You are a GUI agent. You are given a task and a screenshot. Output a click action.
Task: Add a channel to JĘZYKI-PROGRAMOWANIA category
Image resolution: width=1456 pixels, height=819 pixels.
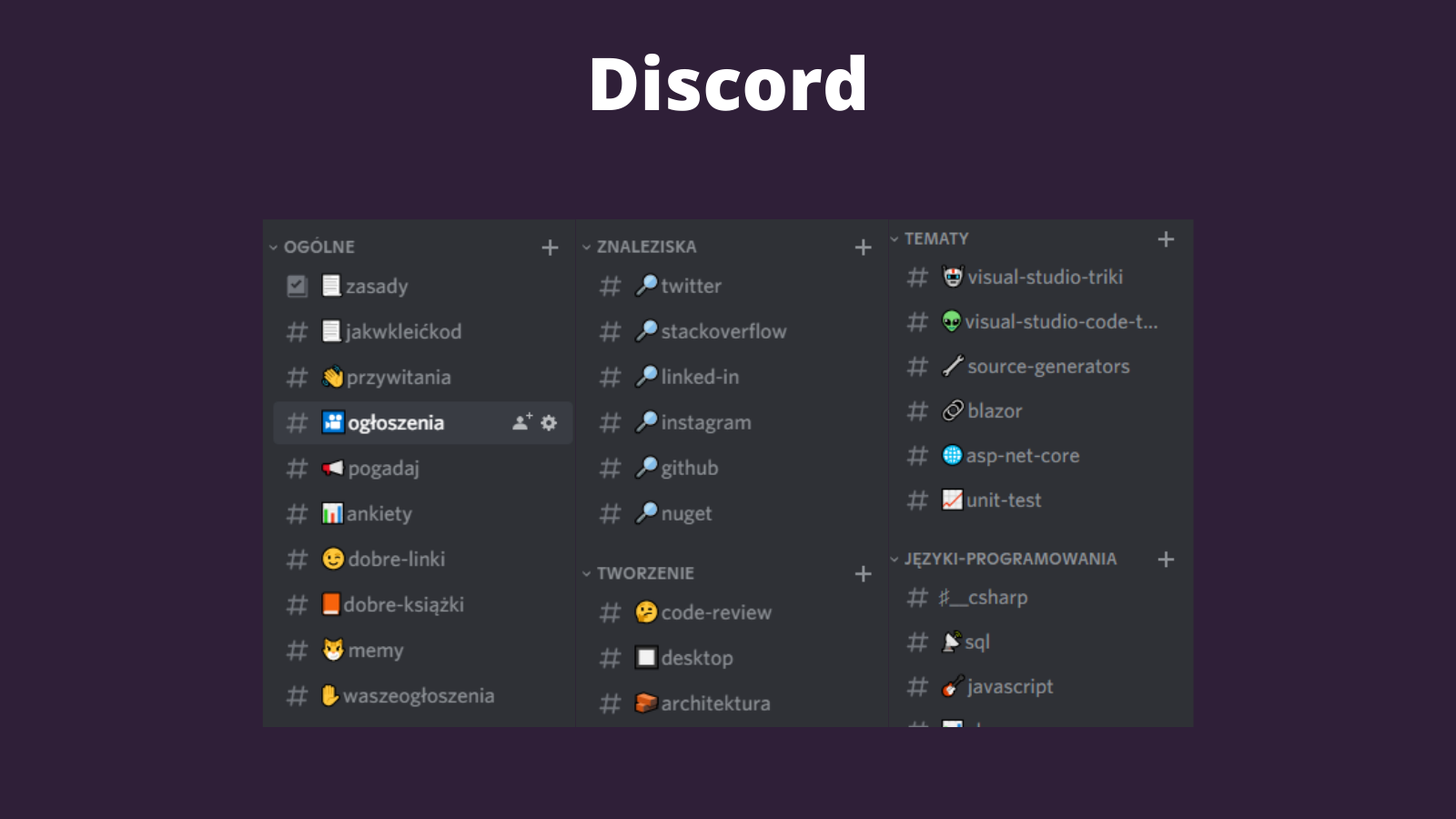(x=1166, y=560)
